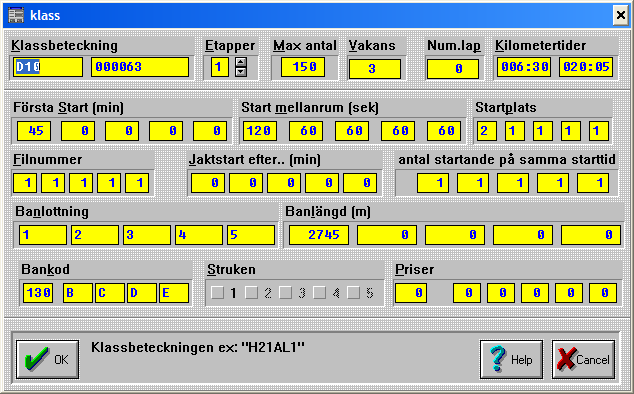Click the Bankod field showing 130
Viewport: 634px width, 394px height.
coord(38,292)
